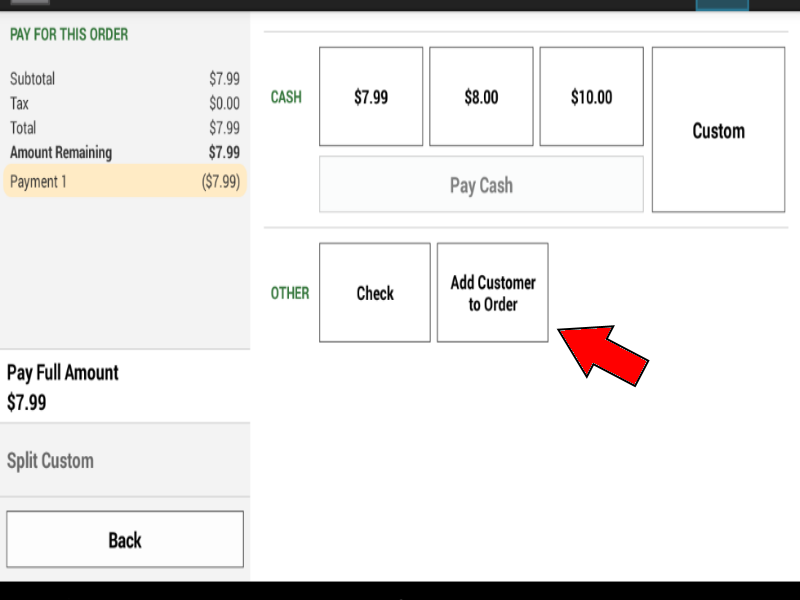Click the green CASH section label
This screenshot has height=600, width=800.
click(286, 97)
